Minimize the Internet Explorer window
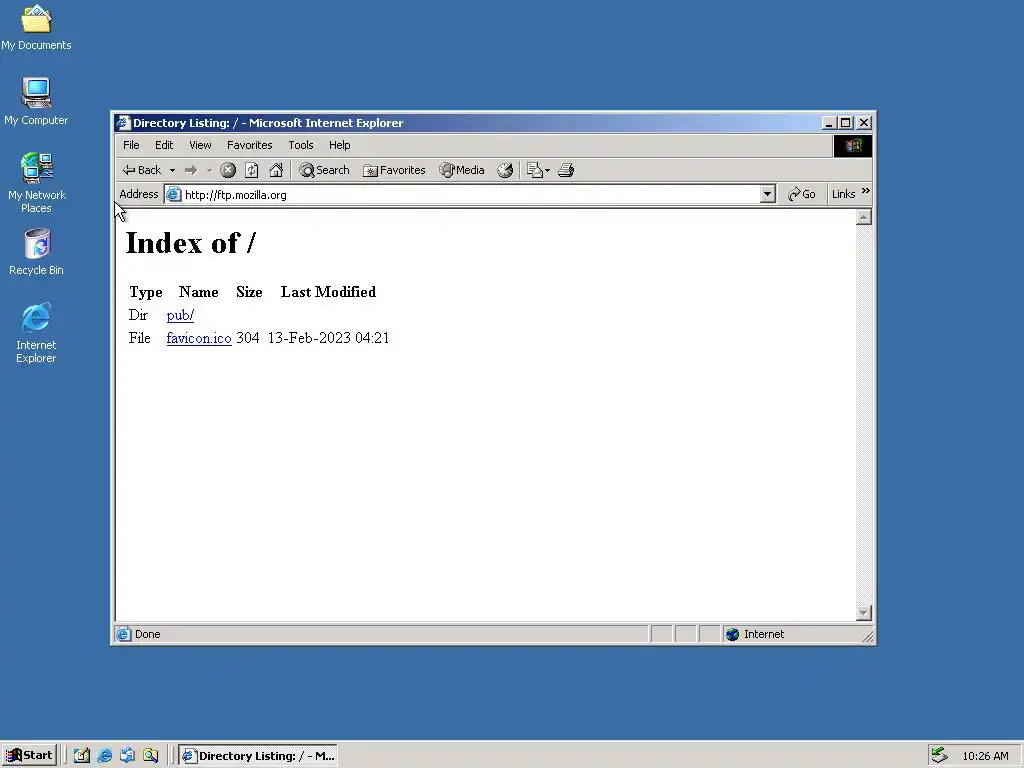 (829, 123)
